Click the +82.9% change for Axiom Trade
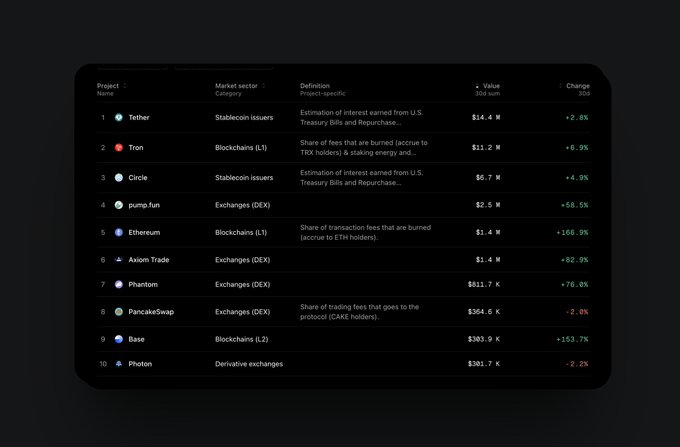680x447 pixels. [x=575, y=260]
